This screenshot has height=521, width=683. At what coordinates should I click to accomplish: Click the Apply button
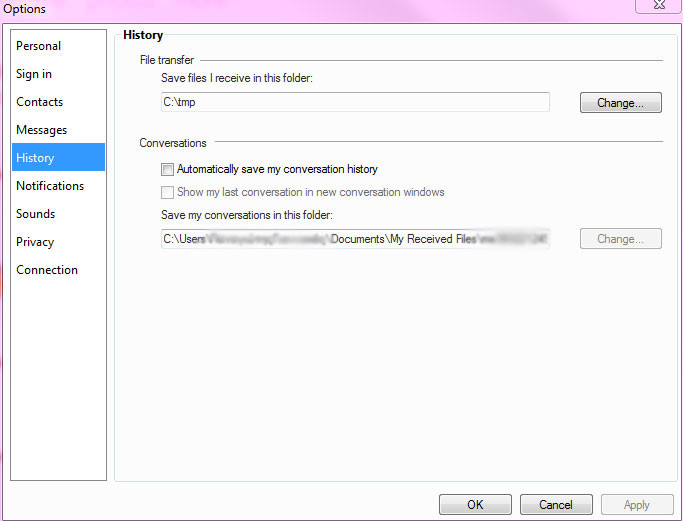click(636, 505)
